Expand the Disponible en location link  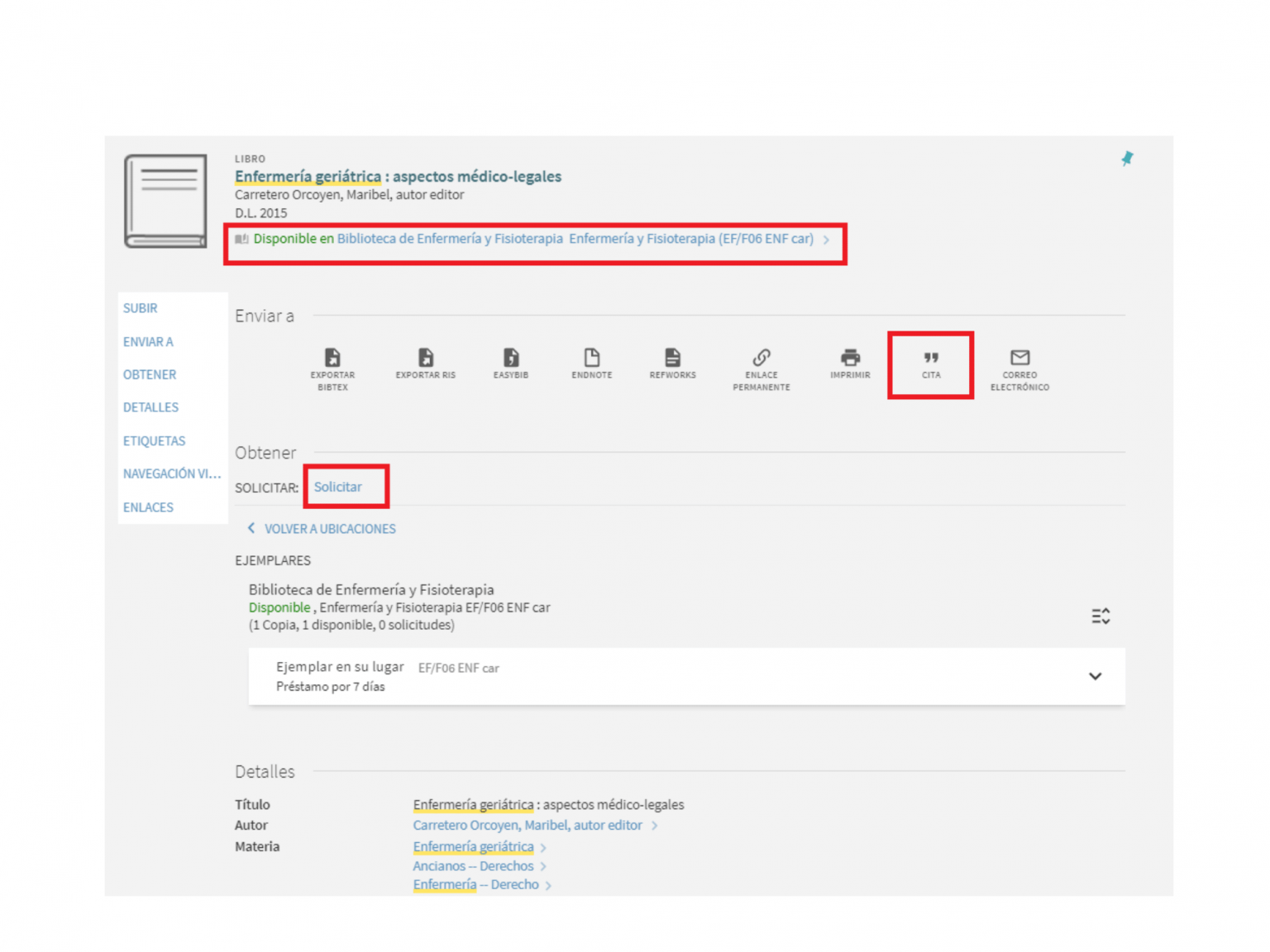[x=533, y=239]
